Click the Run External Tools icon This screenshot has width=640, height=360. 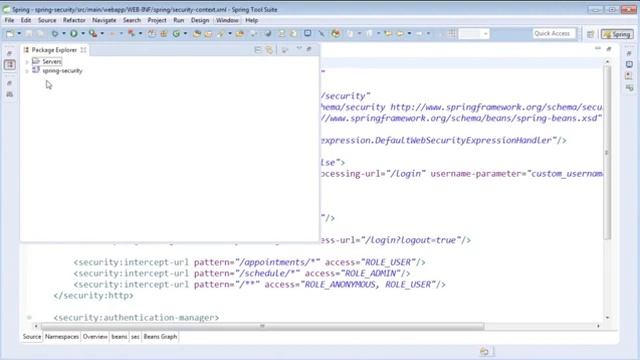(93, 34)
